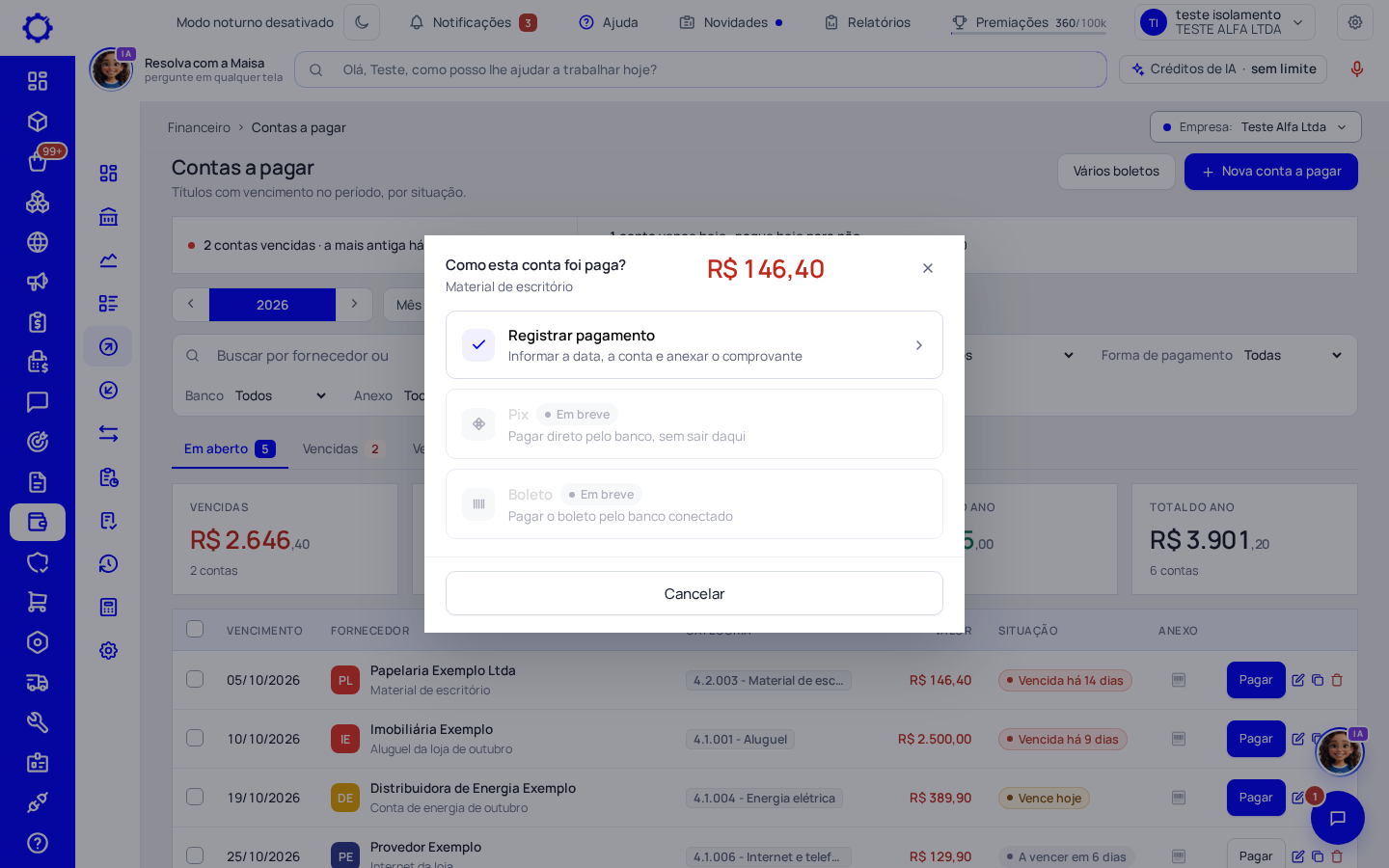Go to next year with right chevron
Screen dimensions: 1389x868
click(354, 305)
